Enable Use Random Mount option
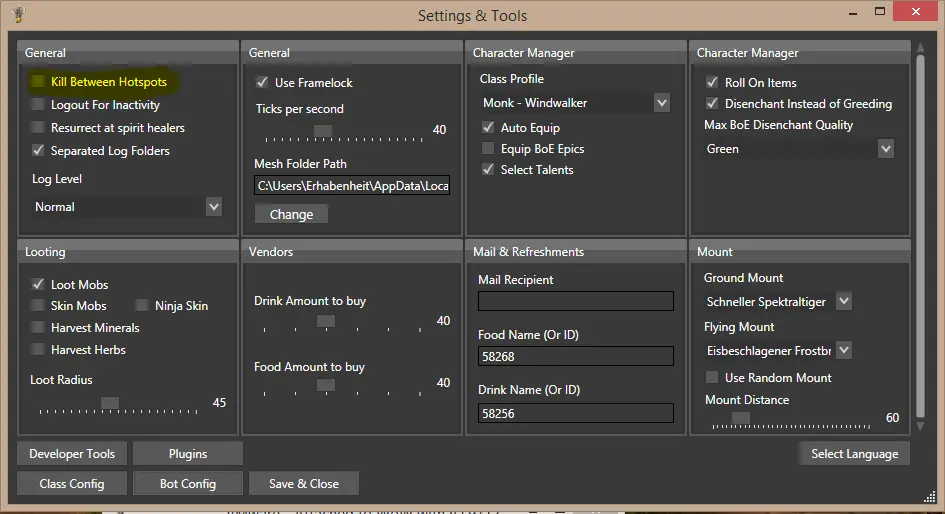Viewport: 945px width, 514px height. pos(713,378)
